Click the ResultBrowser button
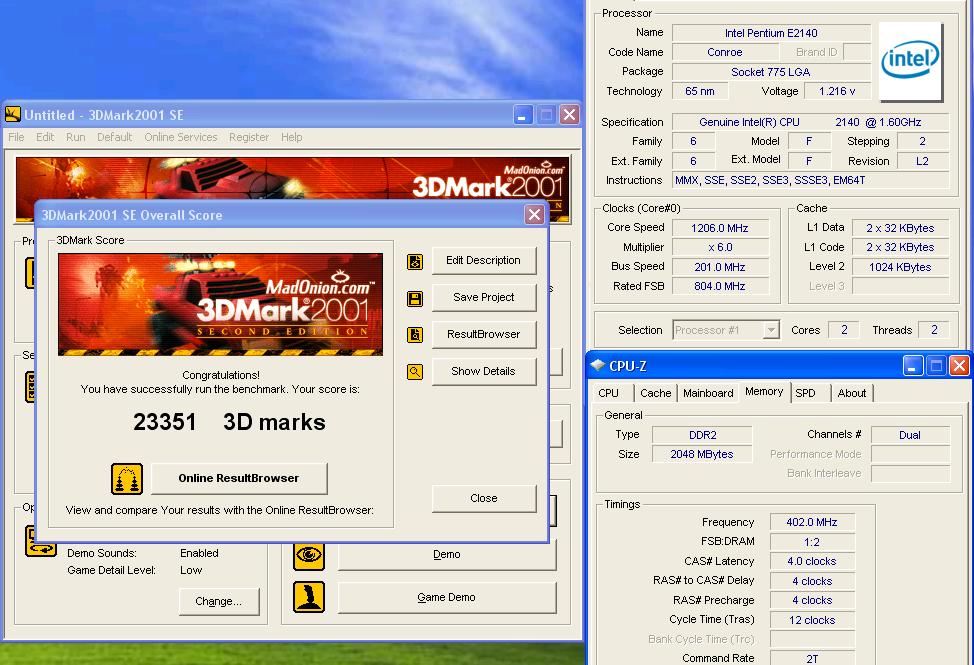This screenshot has height=665, width=974. click(x=483, y=335)
